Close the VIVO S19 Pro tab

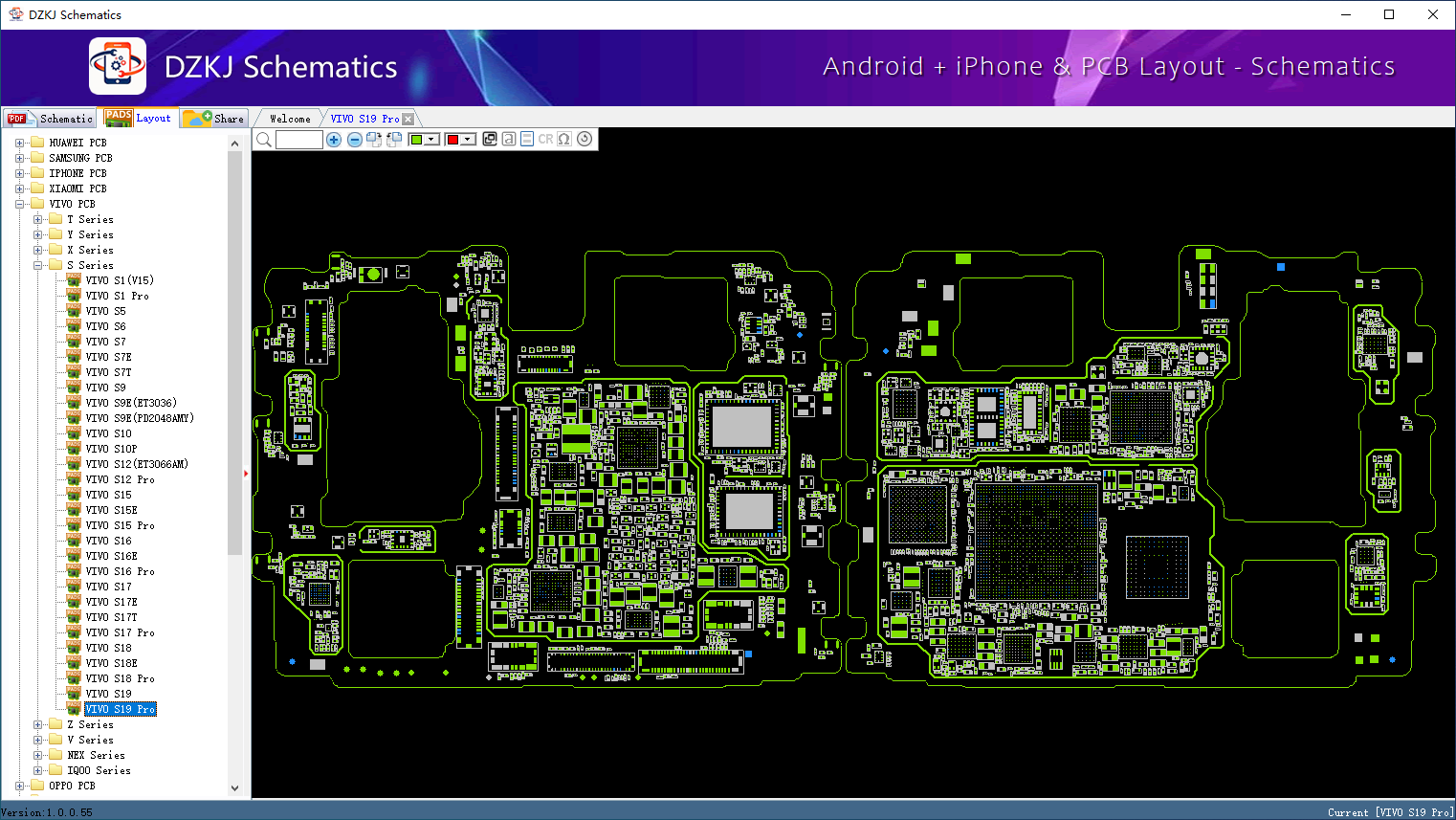[408, 119]
